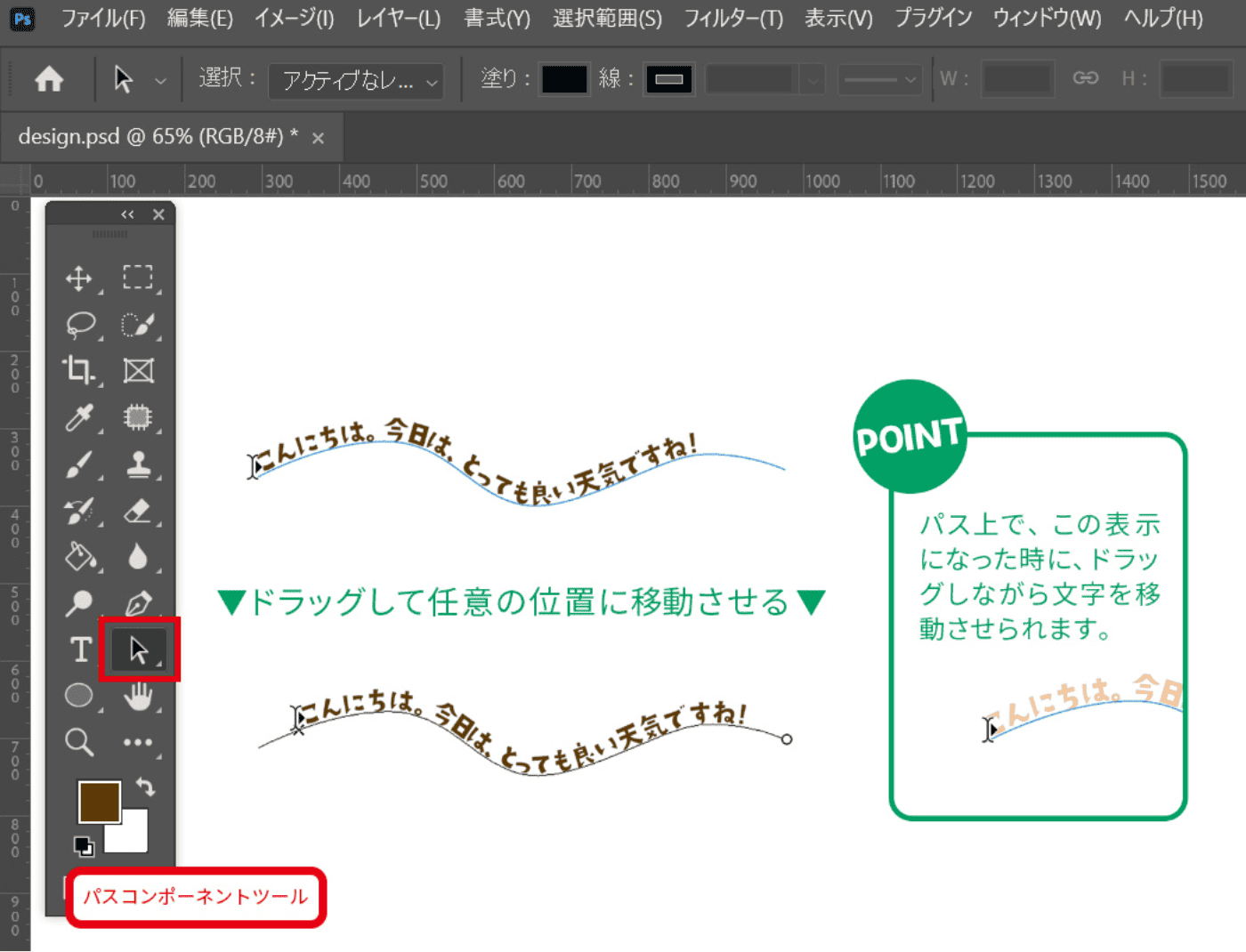Go to the Home screen
The height and width of the screenshot is (952, 1246).
(x=49, y=79)
